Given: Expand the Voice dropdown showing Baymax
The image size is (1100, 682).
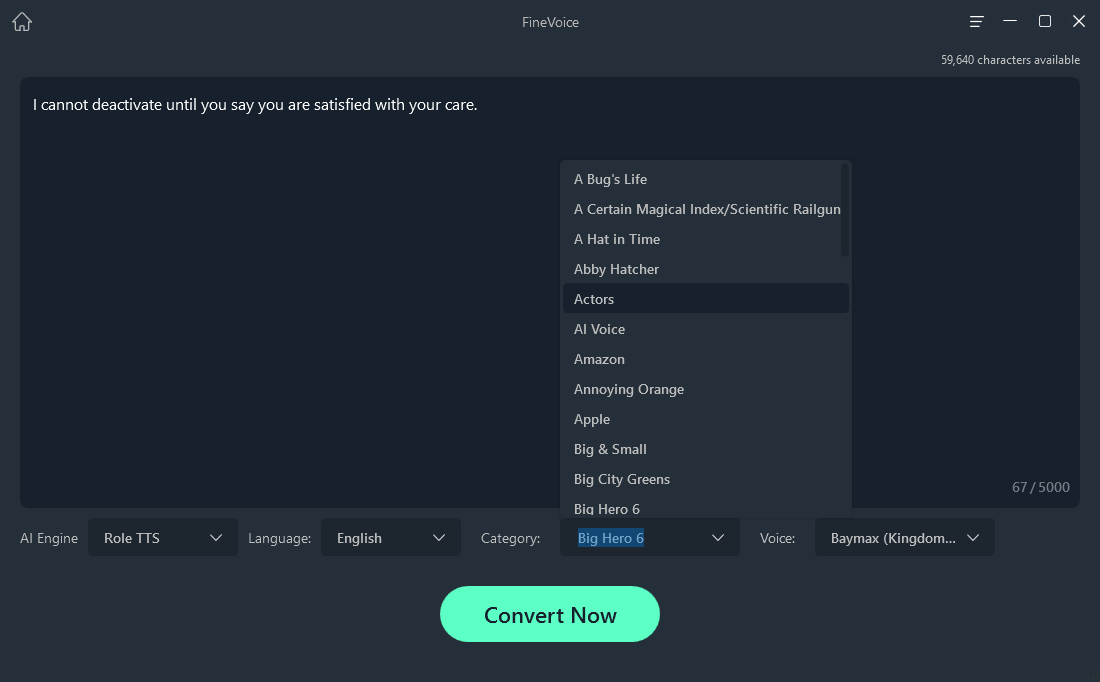Looking at the screenshot, I should tap(903, 537).
